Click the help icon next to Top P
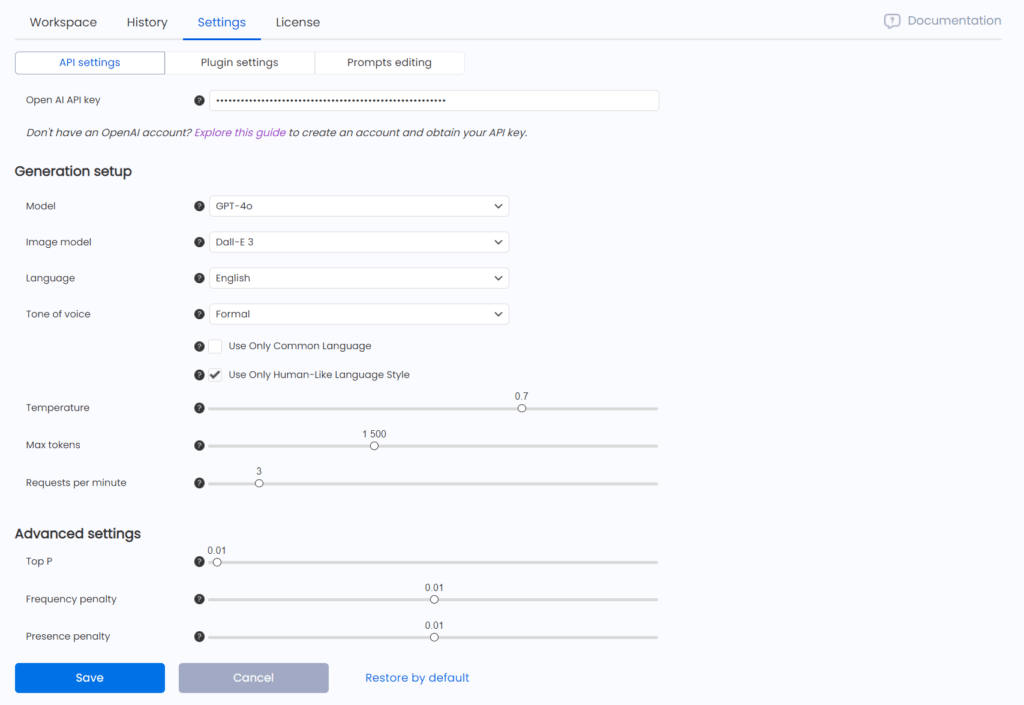1024x705 pixels. click(x=199, y=561)
